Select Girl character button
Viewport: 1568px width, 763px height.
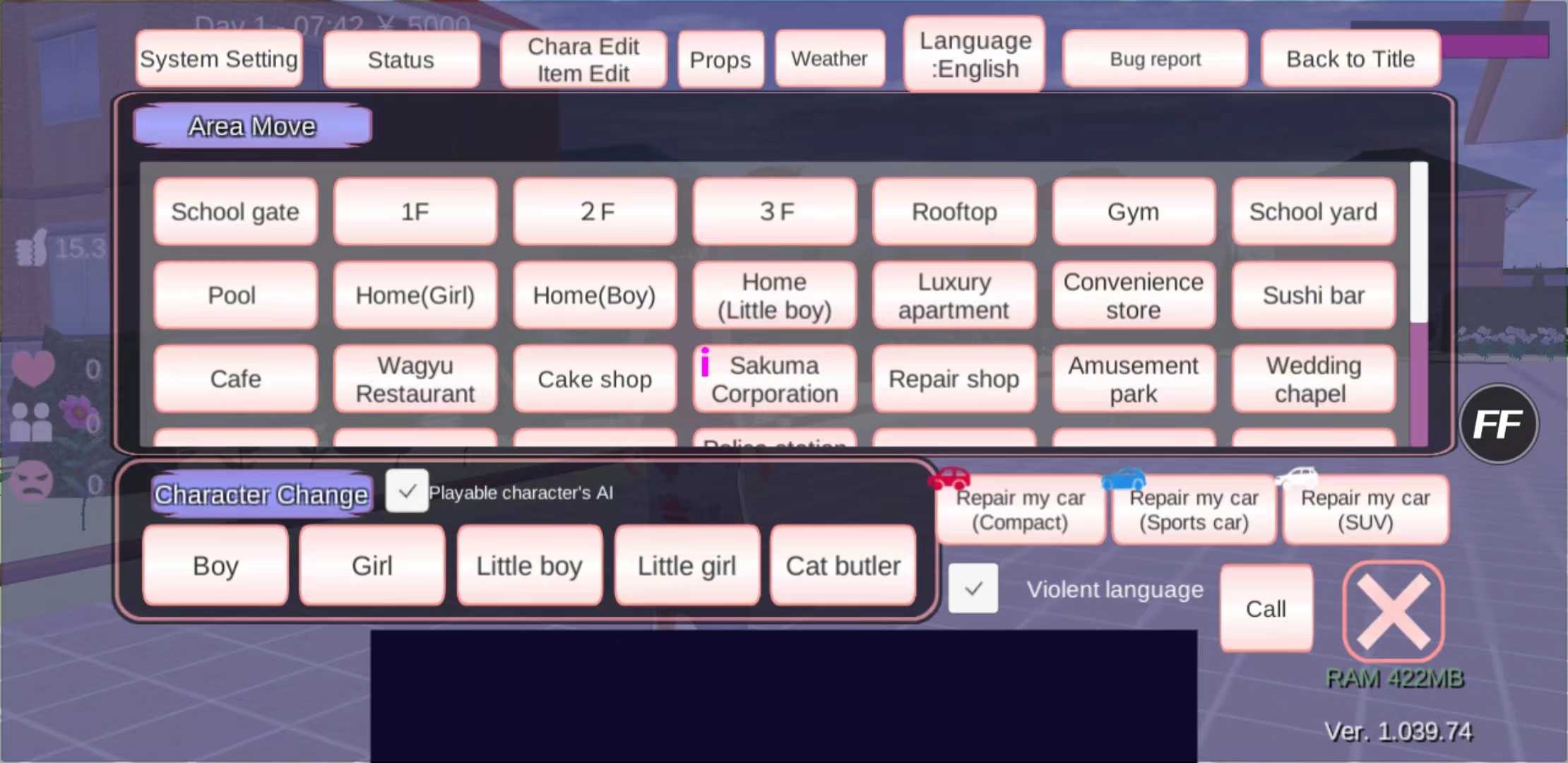(x=371, y=565)
